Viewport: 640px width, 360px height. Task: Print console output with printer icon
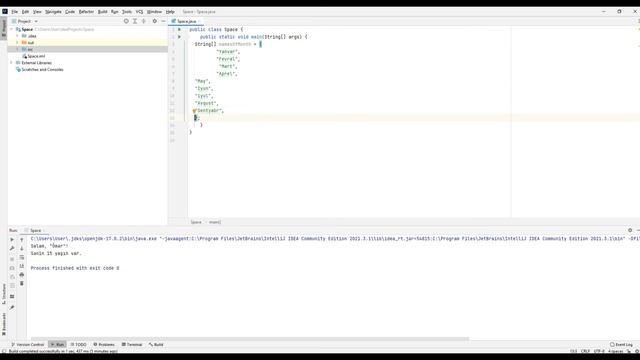pos(22,275)
